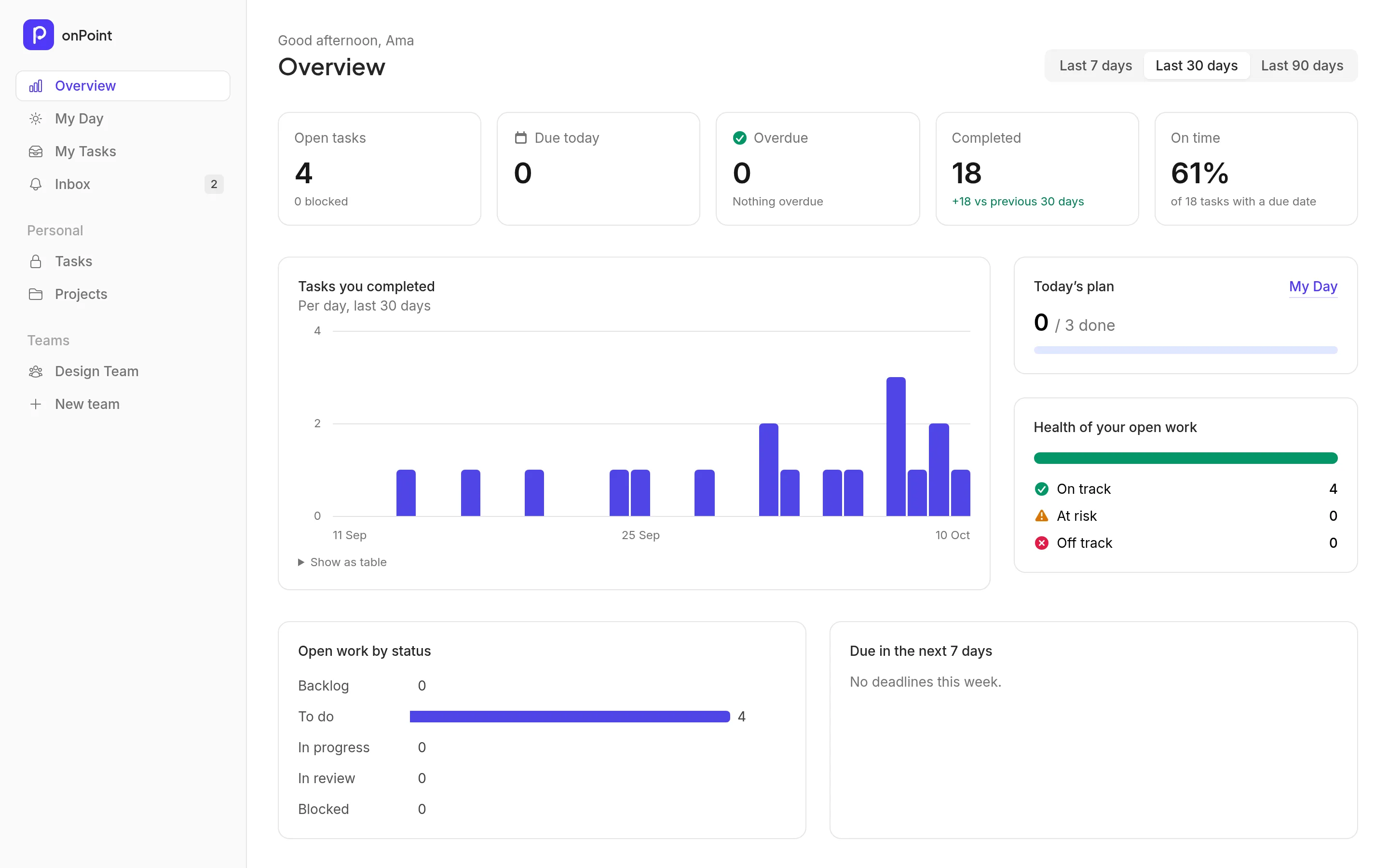Click the Completed stat card
1389x868 pixels.
[1036, 169]
